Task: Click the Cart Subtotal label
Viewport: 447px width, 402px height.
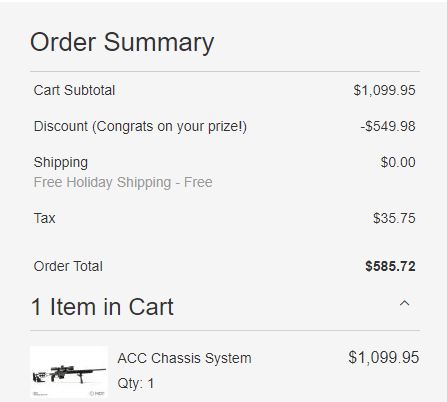Action: pos(74,90)
